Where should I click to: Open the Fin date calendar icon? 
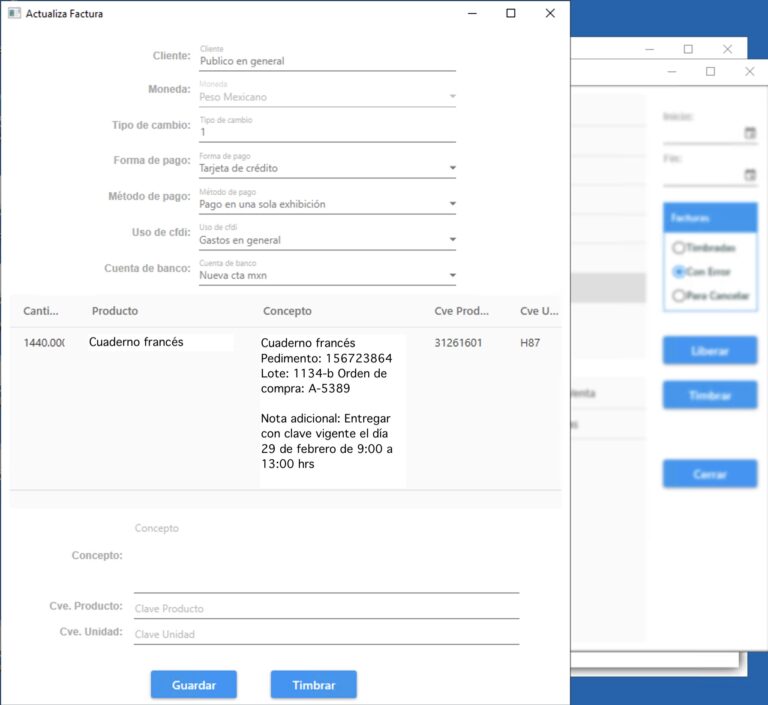pyautogui.click(x=750, y=174)
